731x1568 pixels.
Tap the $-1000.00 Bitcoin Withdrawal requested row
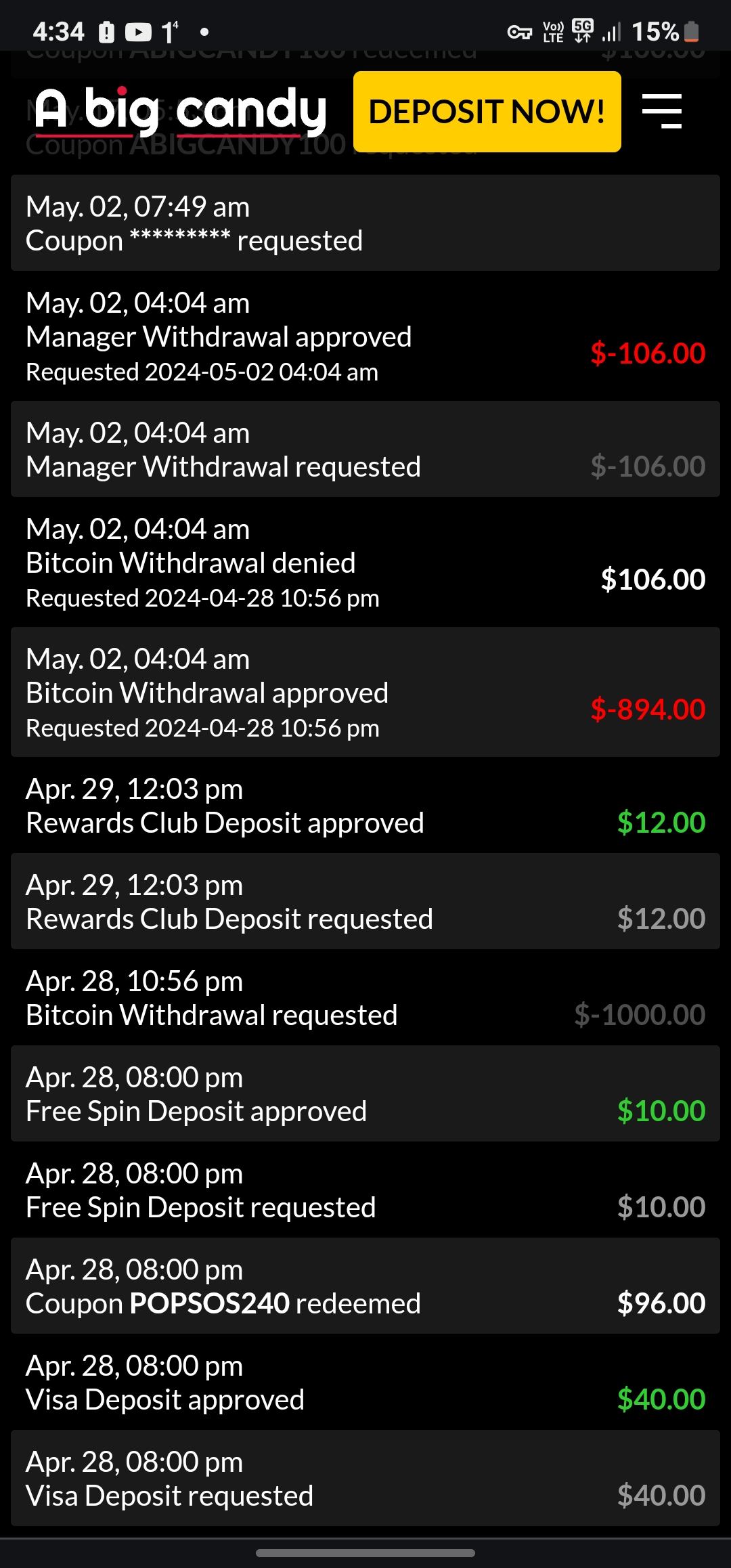pos(365,997)
